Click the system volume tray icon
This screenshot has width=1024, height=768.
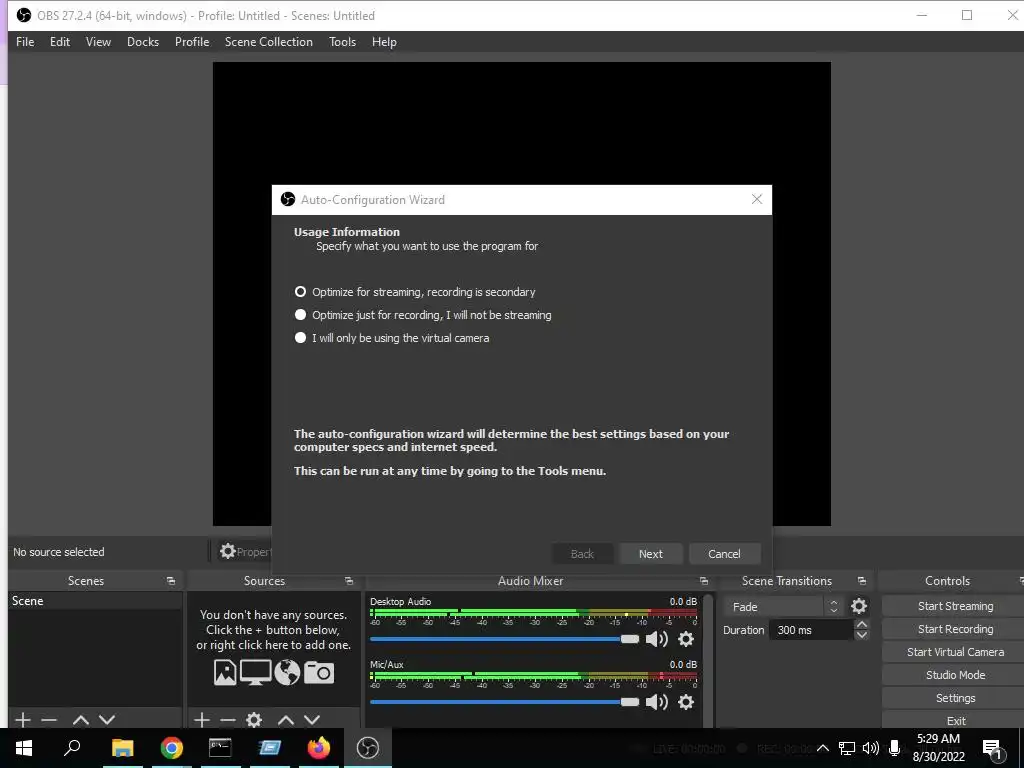[871, 748]
